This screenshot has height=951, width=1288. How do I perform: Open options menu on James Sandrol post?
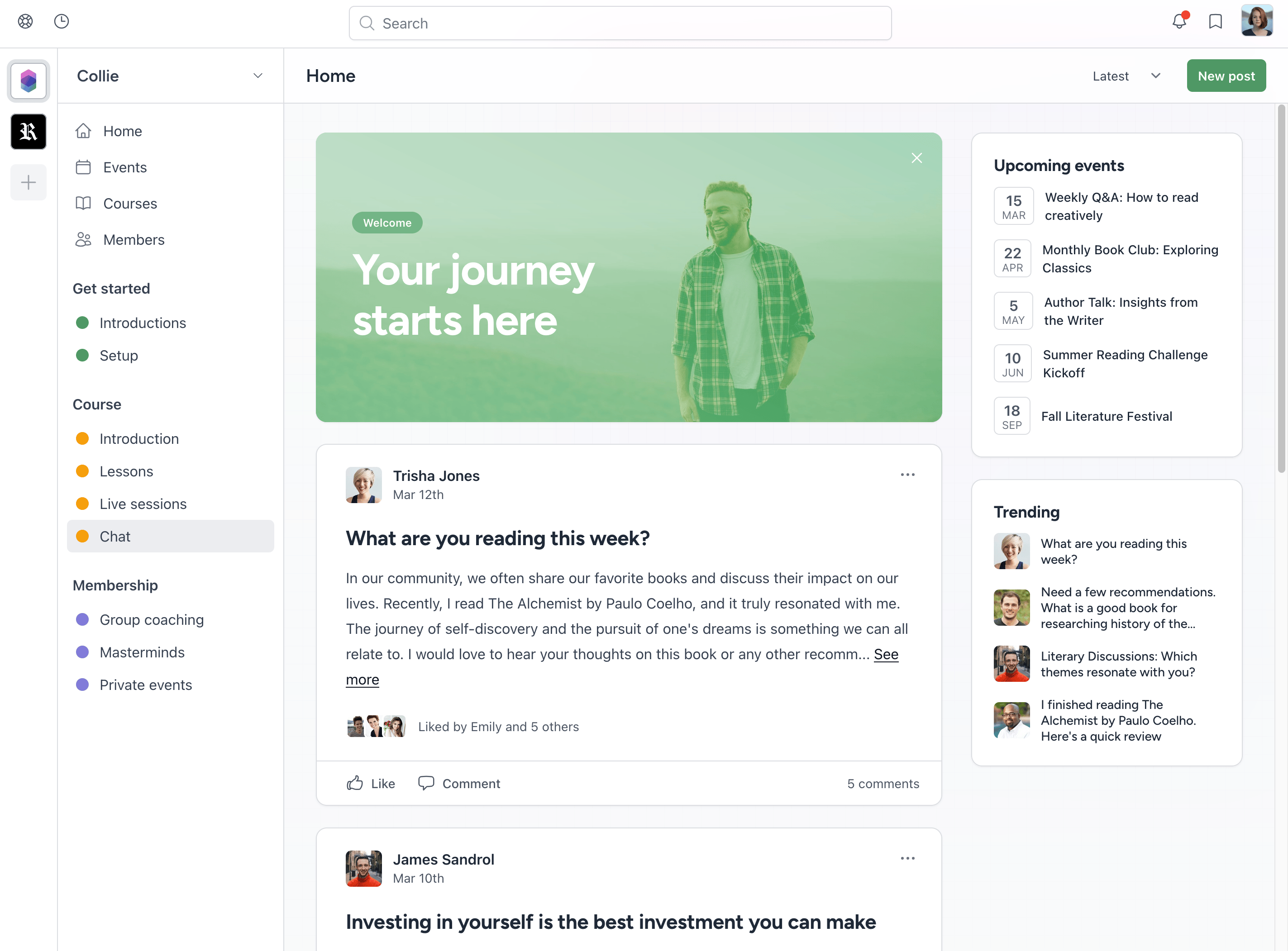(907, 858)
